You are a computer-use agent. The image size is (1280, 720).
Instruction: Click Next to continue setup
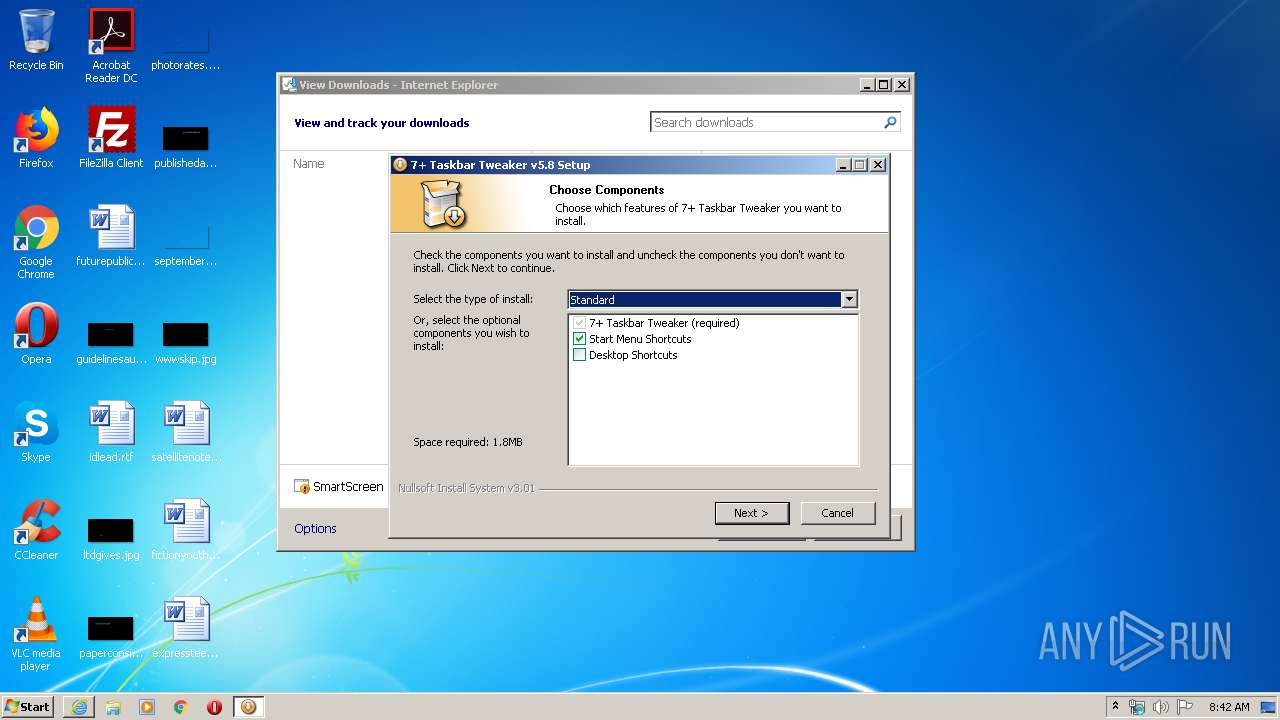coord(752,513)
